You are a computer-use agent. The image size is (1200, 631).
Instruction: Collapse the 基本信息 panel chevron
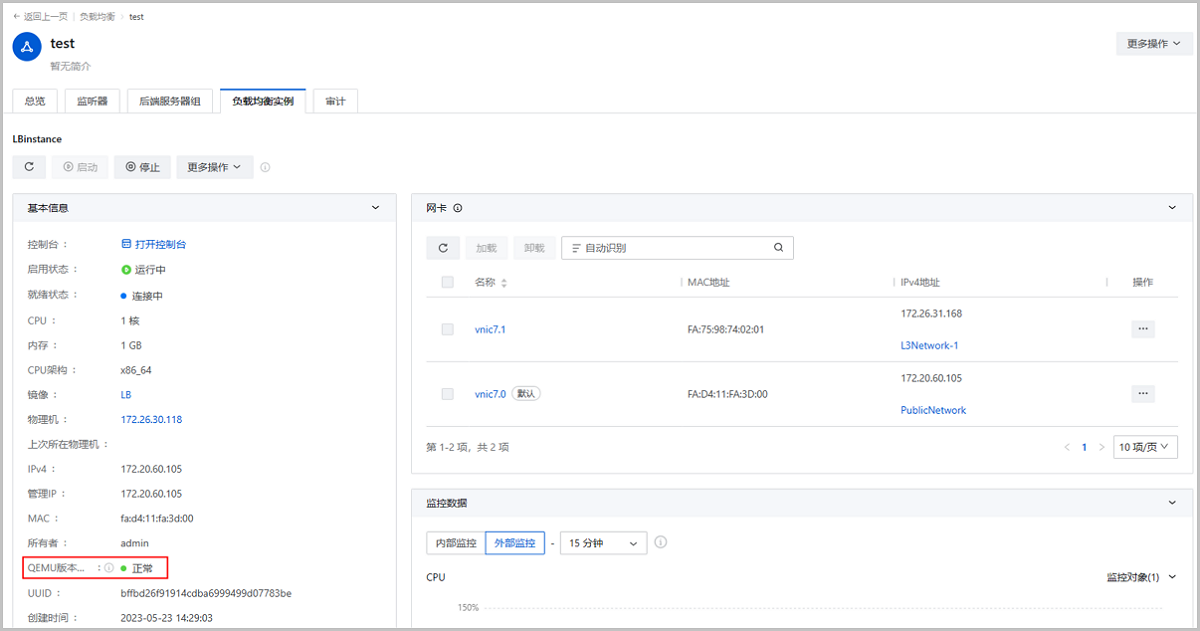pyautogui.click(x=375, y=208)
